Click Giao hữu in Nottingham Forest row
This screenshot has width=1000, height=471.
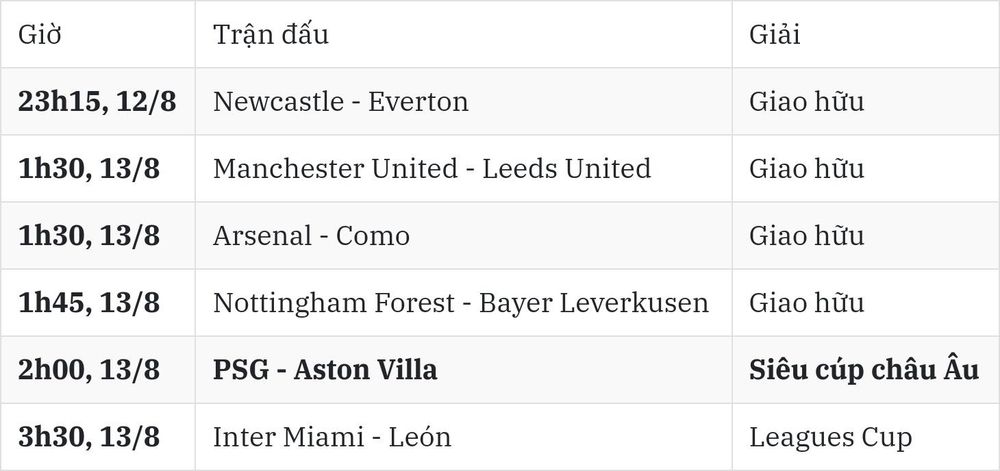click(806, 303)
